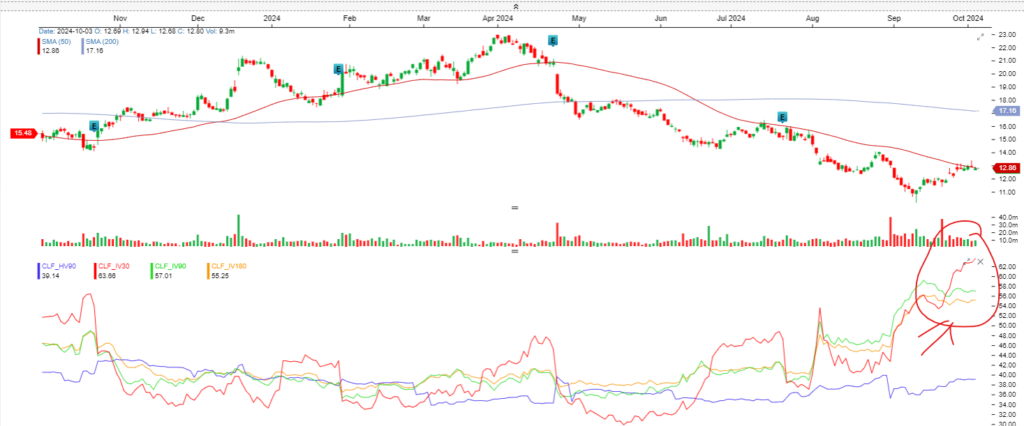Click the Oct 2024 label on time axis
The height and width of the screenshot is (426, 1024).
point(967,19)
